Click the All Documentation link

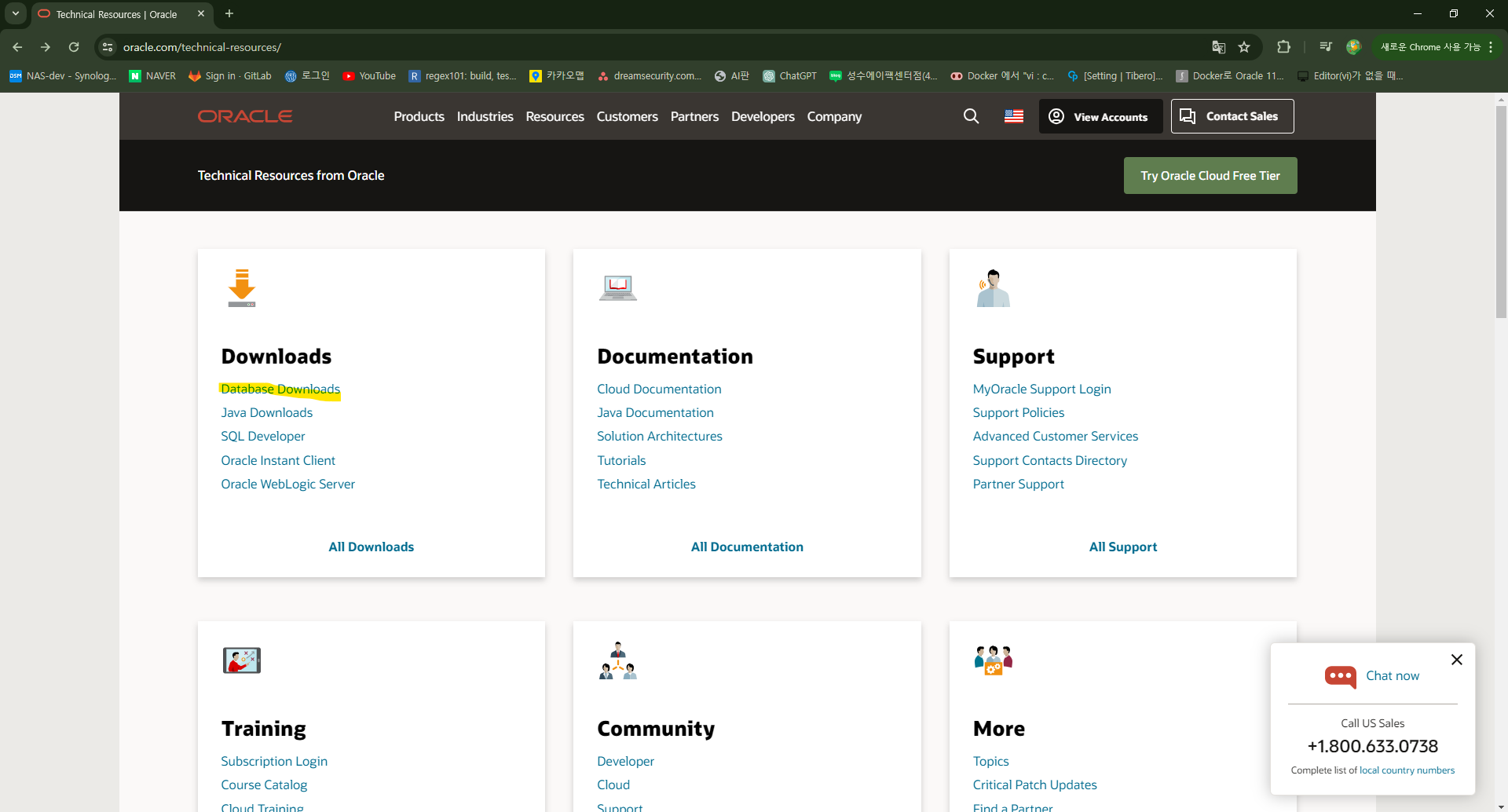coord(747,547)
